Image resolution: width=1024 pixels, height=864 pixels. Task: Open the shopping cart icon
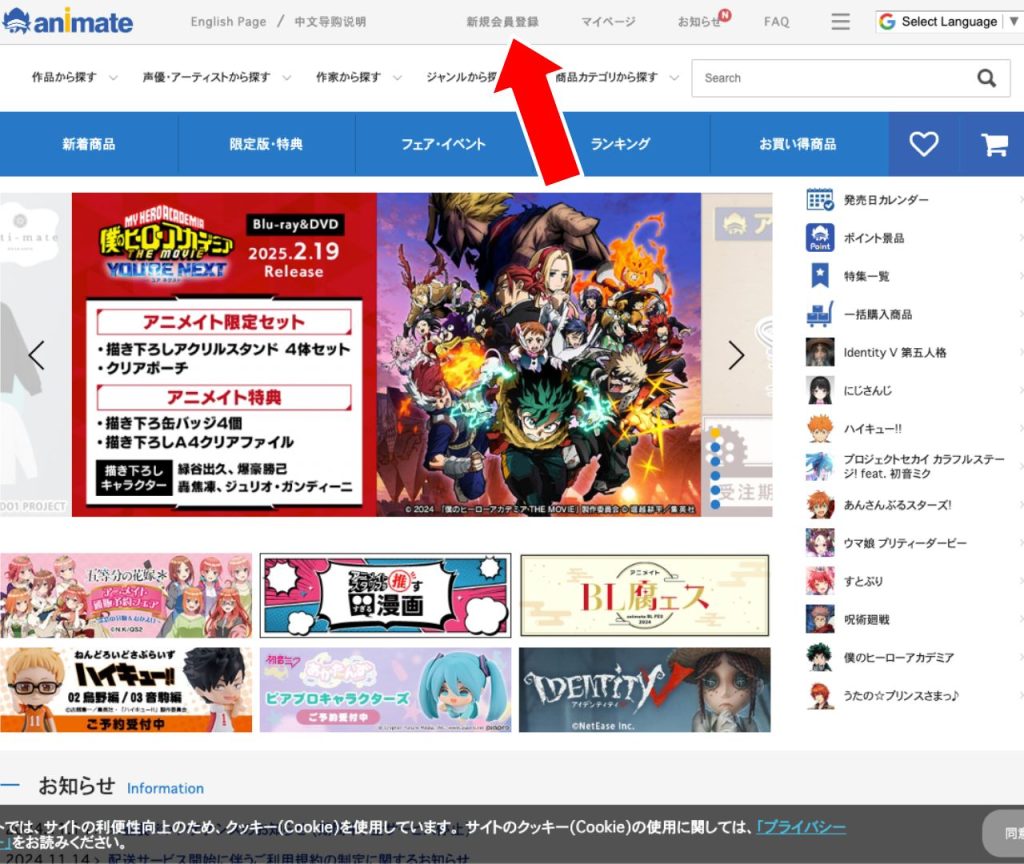click(x=994, y=144)
